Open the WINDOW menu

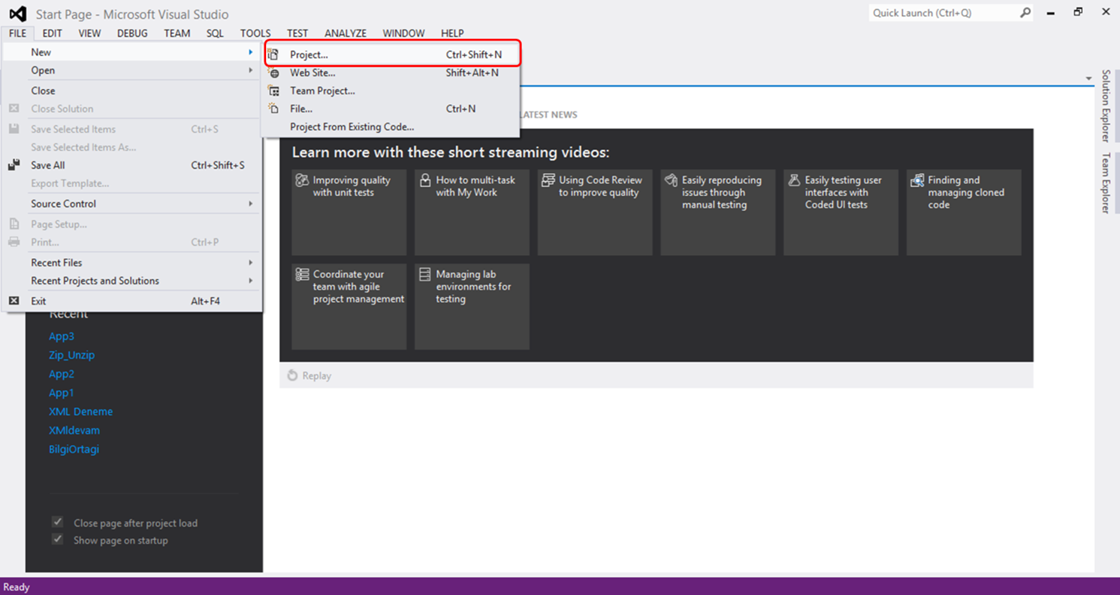coord(404,33)
